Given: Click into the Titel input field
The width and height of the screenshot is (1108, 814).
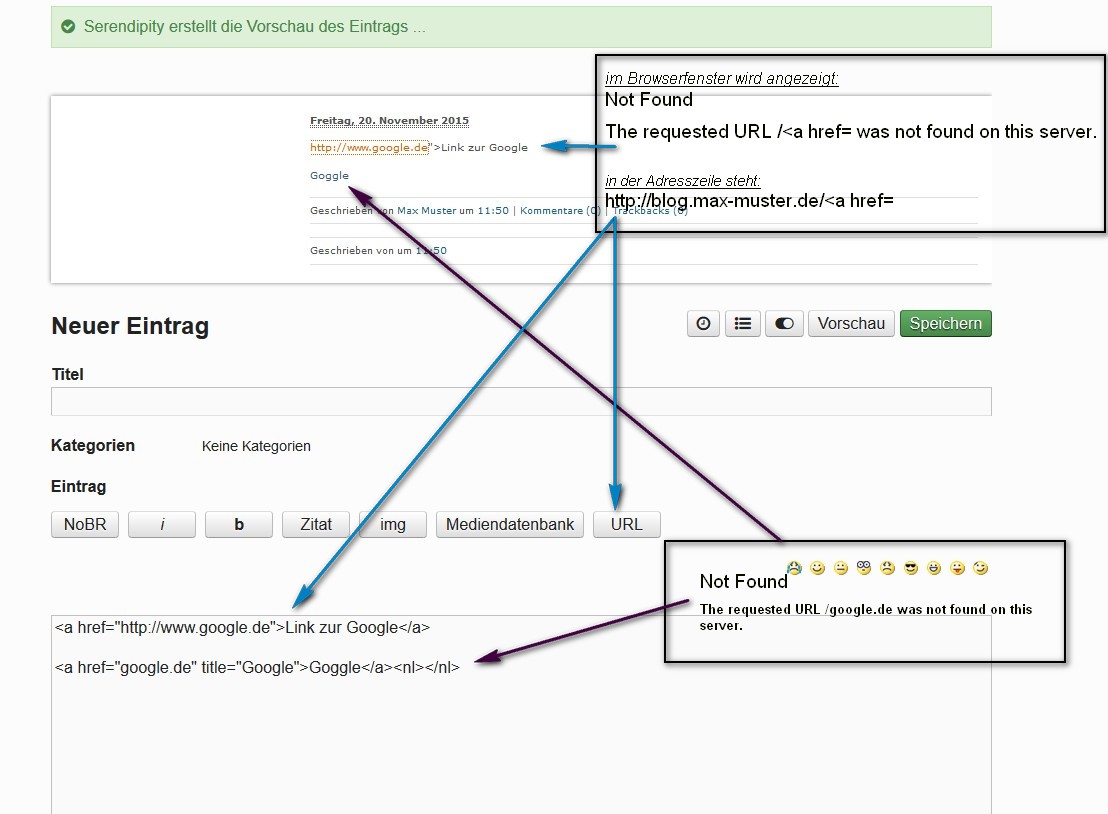Looking at the screenshot, I should (520, 401).
